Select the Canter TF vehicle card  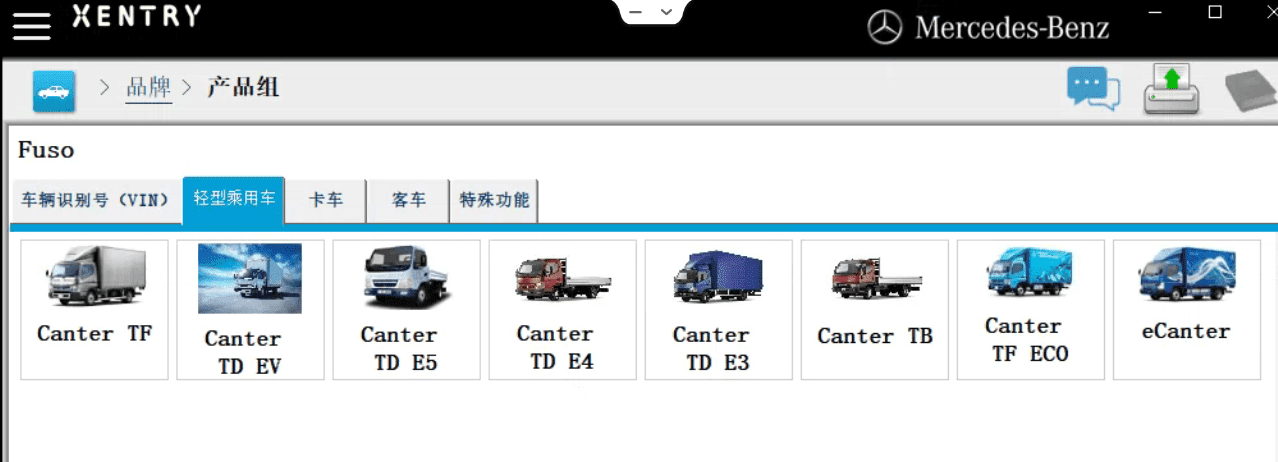[95, 310]
